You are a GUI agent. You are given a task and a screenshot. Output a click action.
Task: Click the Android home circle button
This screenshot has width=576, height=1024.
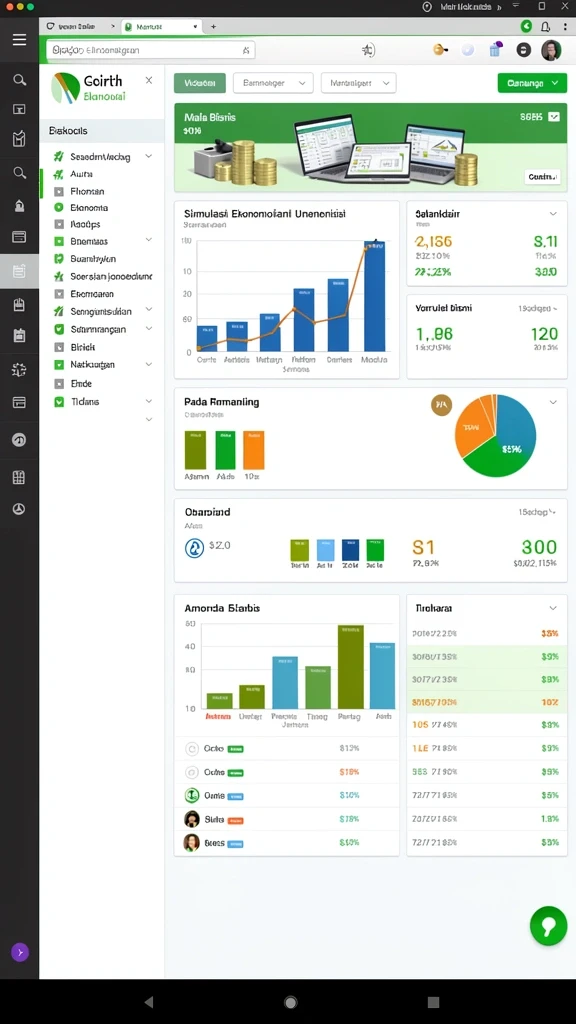point(291,1002)
